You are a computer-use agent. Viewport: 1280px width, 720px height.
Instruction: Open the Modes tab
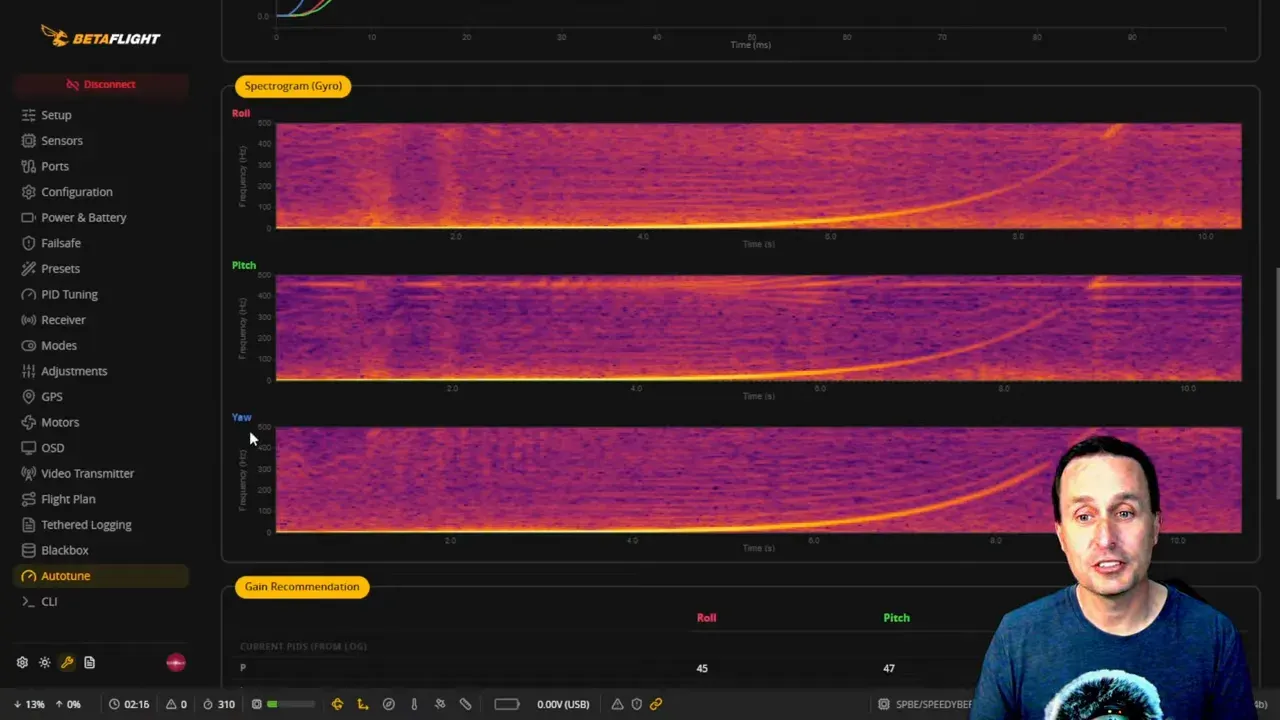point(100,345)
